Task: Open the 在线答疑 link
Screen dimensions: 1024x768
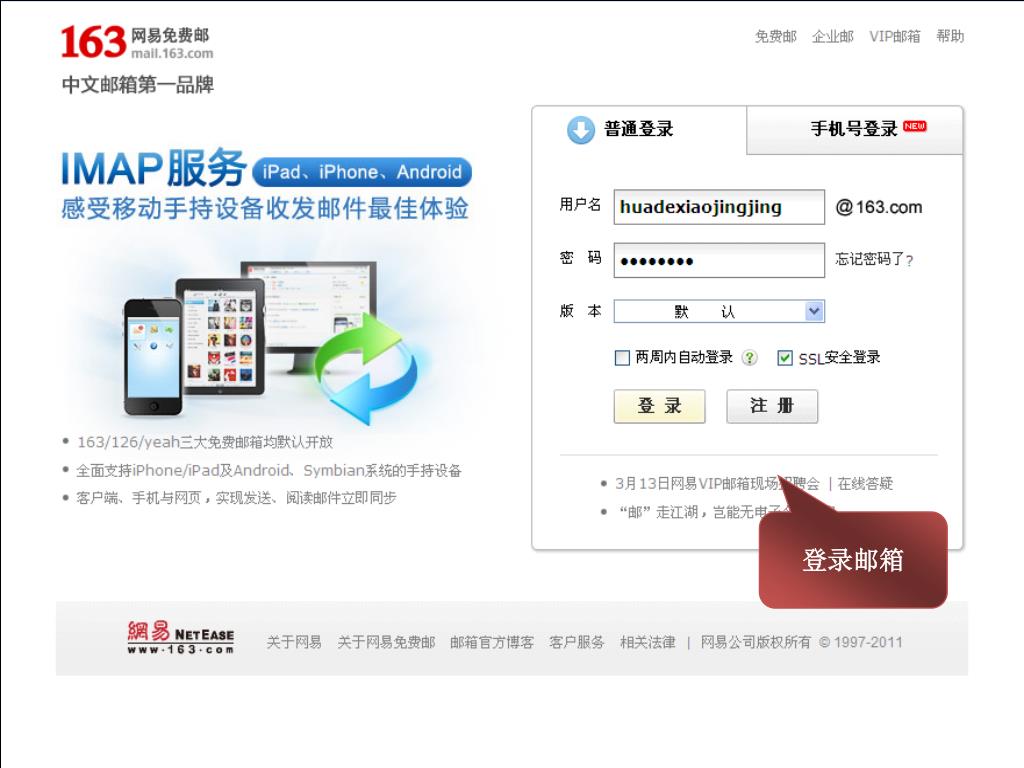Action: (865, 484)
